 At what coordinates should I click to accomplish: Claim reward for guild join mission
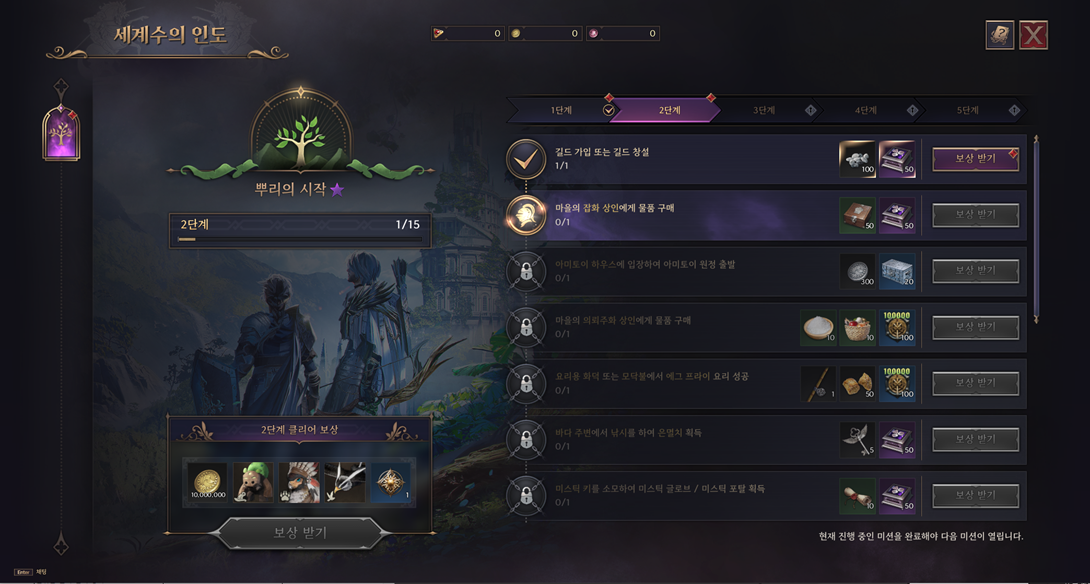(x=975, y=159)
